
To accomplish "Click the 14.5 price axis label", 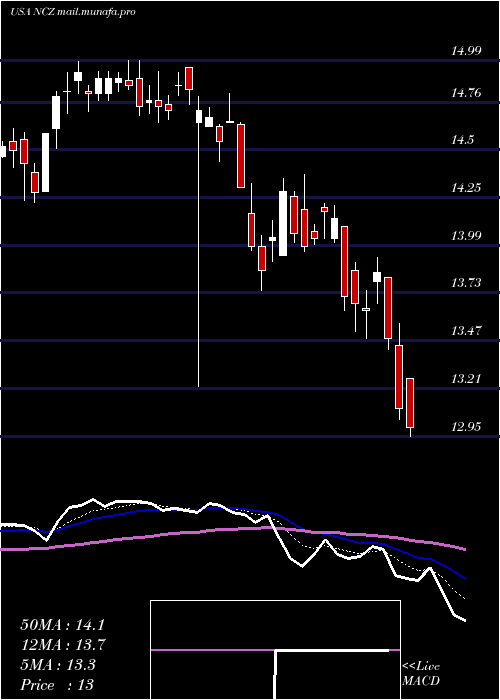I will point(462,140).
